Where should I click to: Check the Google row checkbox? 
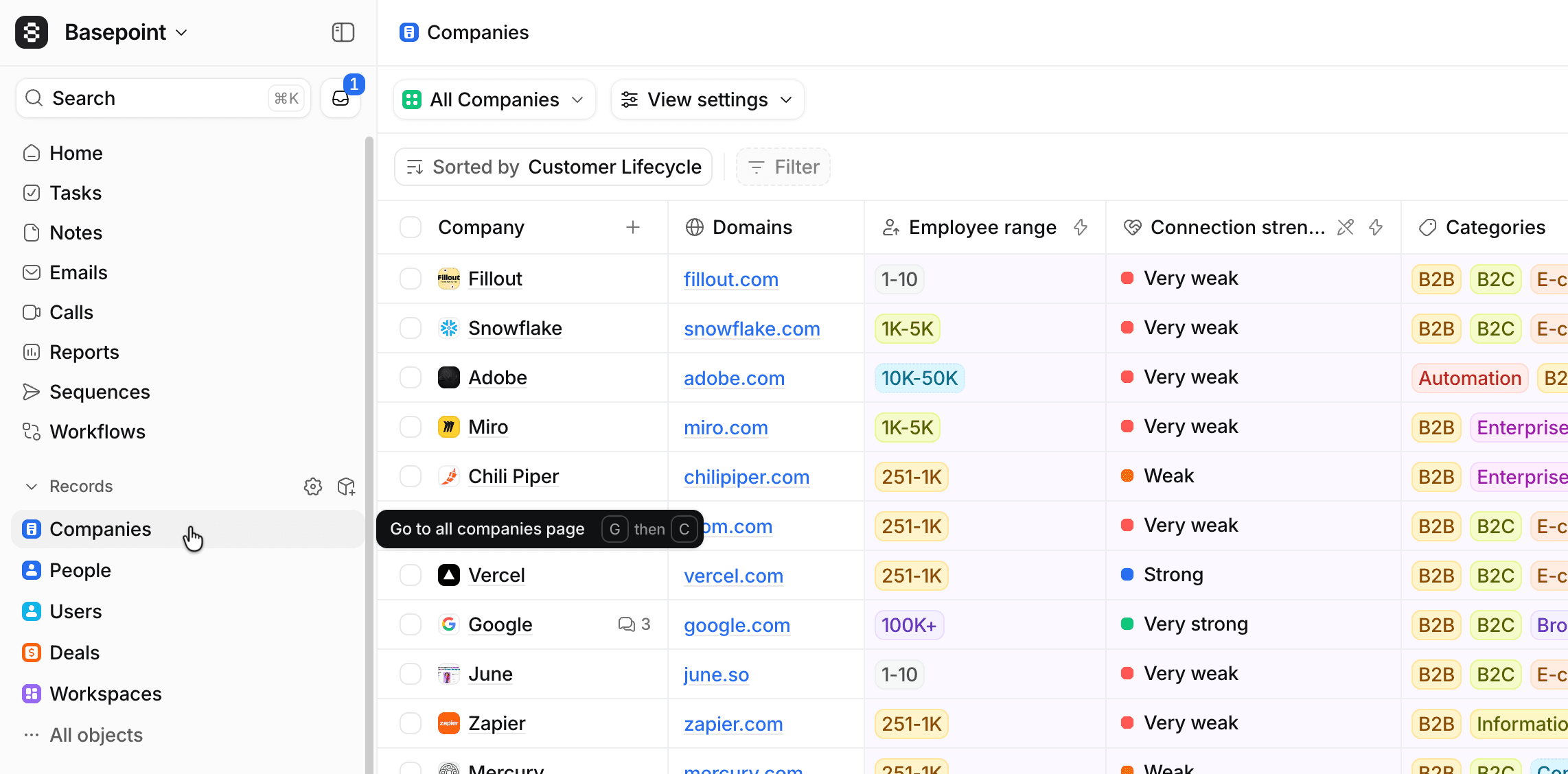(411, 624)
